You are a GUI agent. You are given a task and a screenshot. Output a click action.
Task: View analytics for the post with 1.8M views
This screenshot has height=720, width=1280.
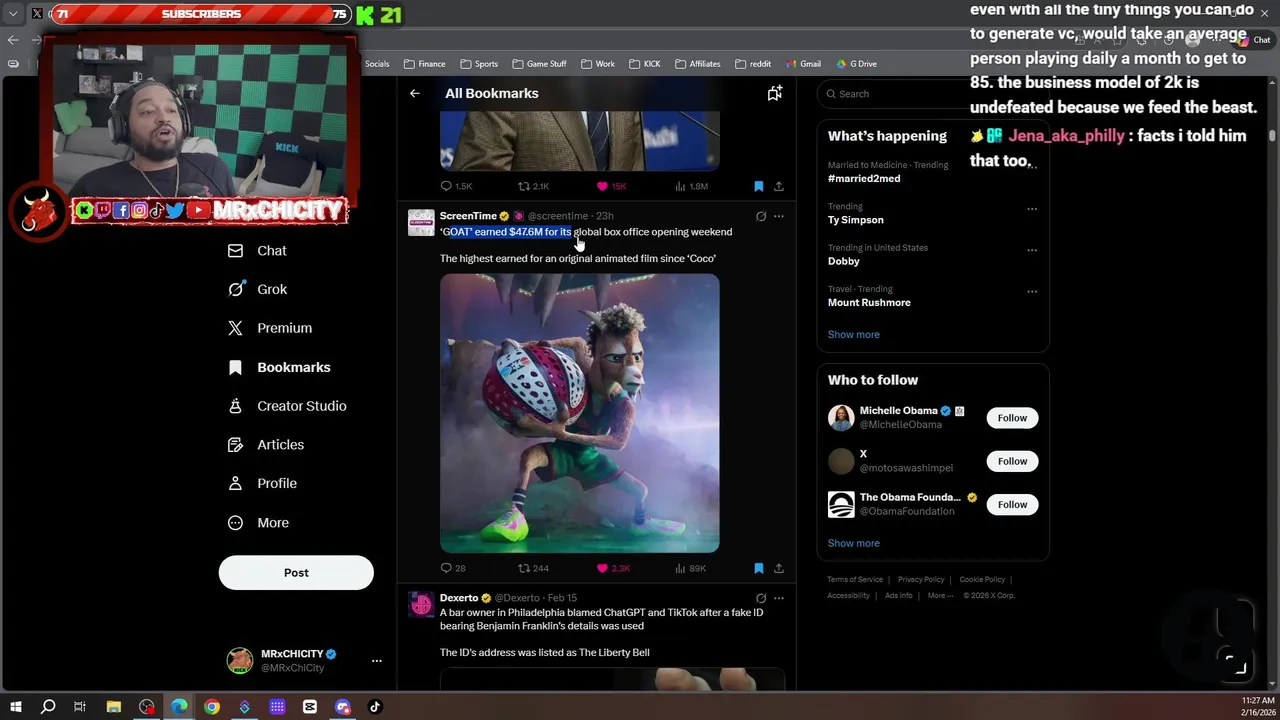pyautogui.click(x=692, y=186)
